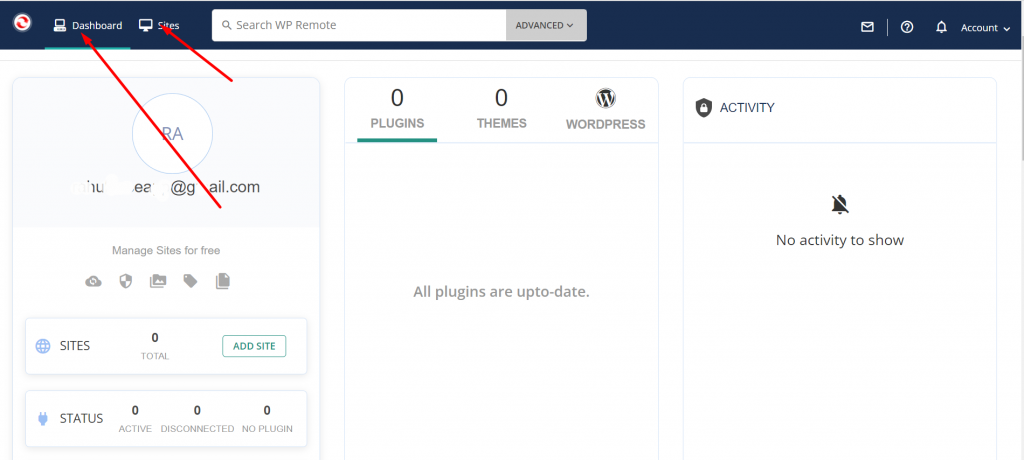Click the ACTIVE status count
The image size is (1024, 460).
135,418
